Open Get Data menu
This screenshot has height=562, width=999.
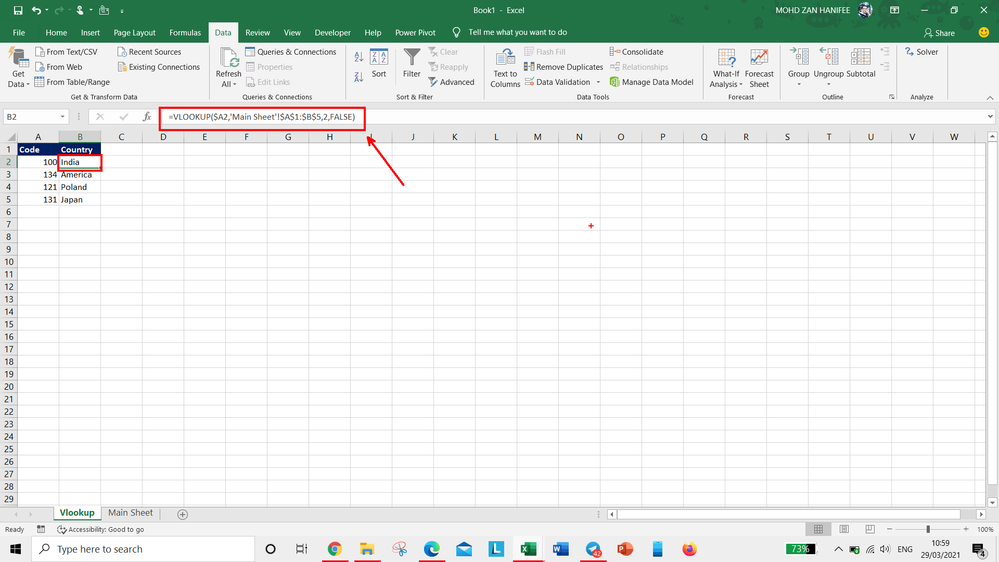pos(18,68)
